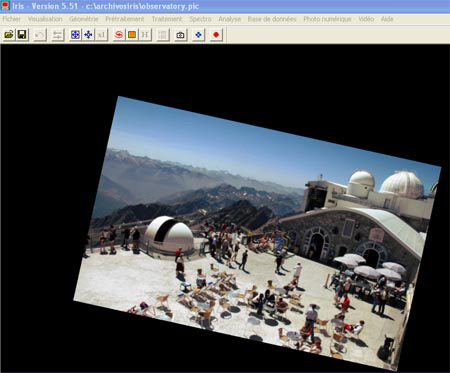This screenshot has width=450, height=373.
Task: Open the Géométrie menu
Action: pyautogui.click(x=84, y=19)
